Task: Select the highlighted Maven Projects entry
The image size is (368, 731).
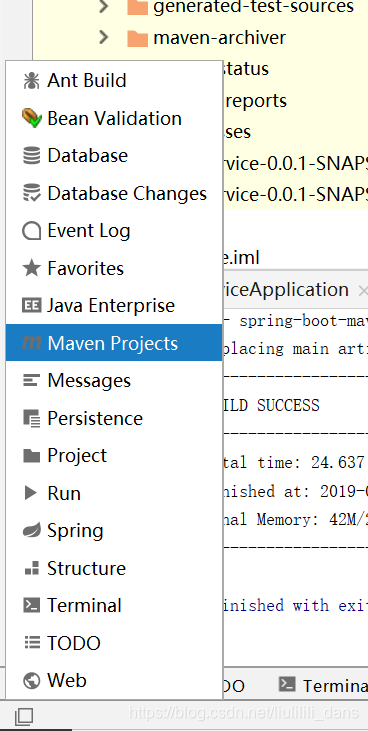Action: click(x=114, y=343)
